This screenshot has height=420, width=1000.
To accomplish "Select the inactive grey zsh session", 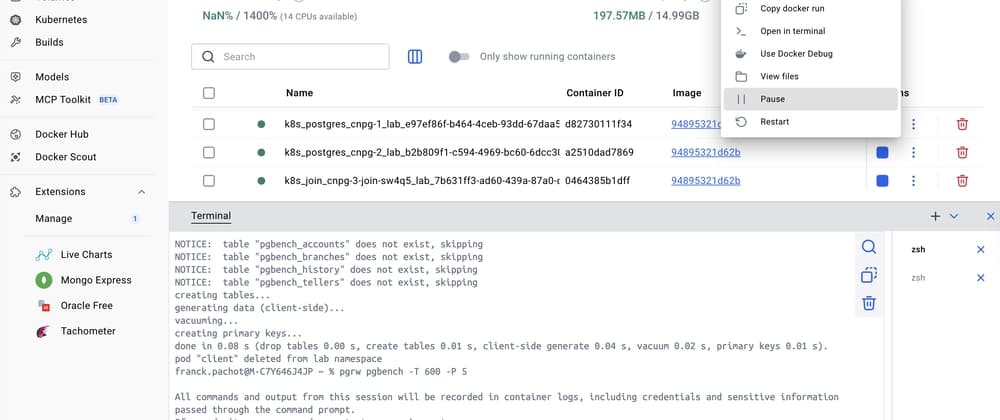I will 918,278.
